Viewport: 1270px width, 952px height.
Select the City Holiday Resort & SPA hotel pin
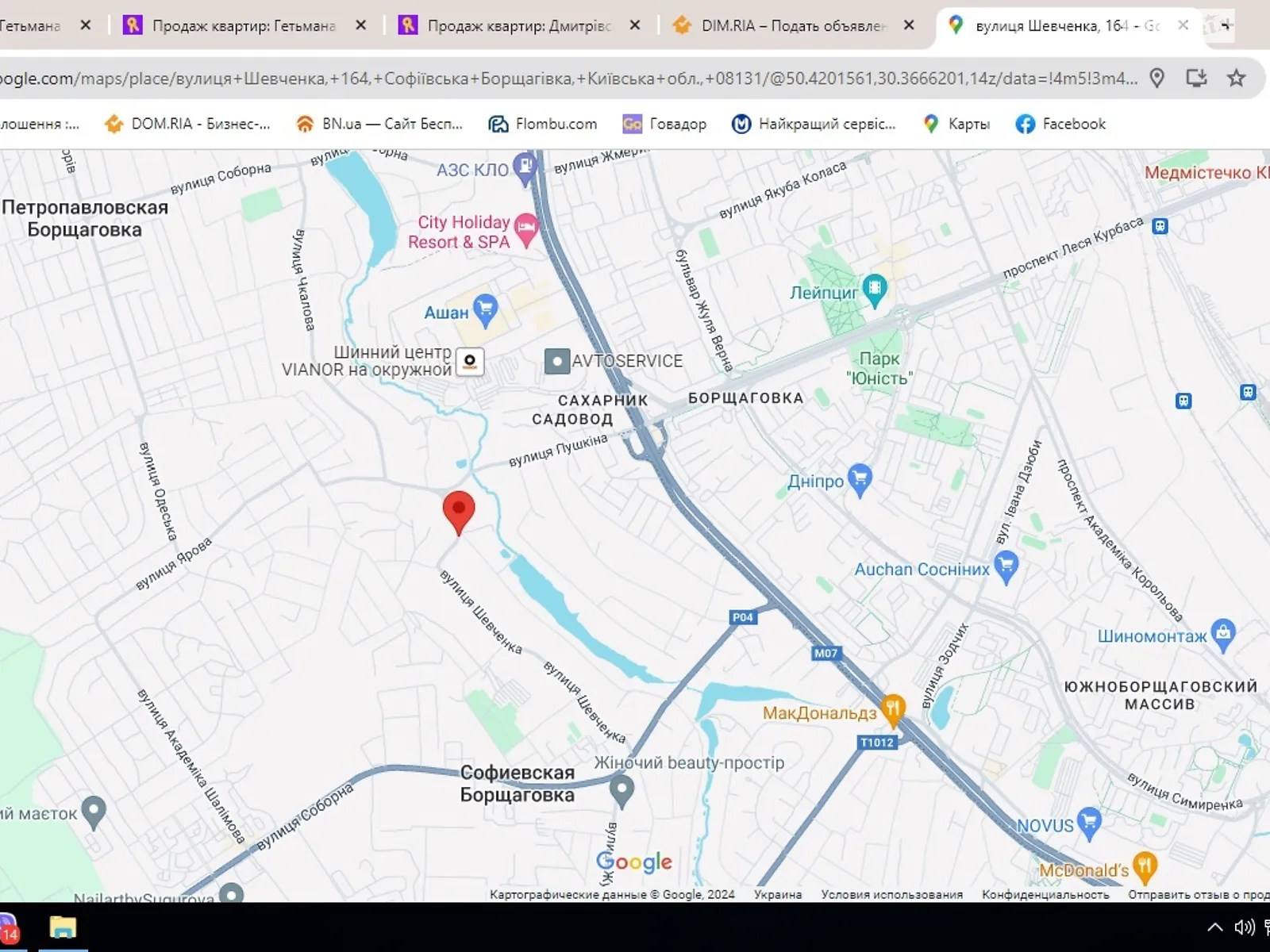(526, 231)
